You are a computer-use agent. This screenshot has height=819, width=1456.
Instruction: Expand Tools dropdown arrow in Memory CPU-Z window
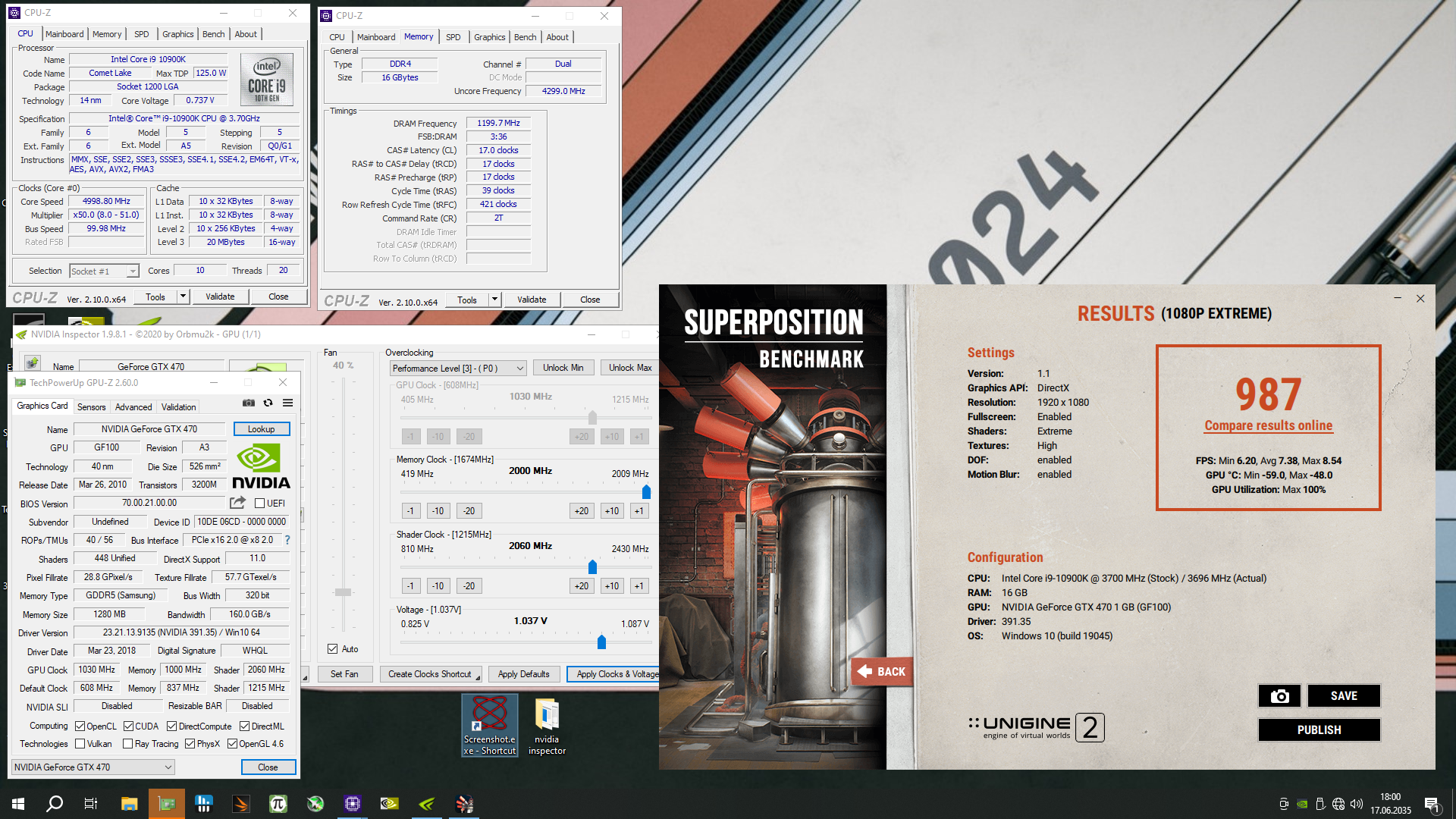[494, 300]
